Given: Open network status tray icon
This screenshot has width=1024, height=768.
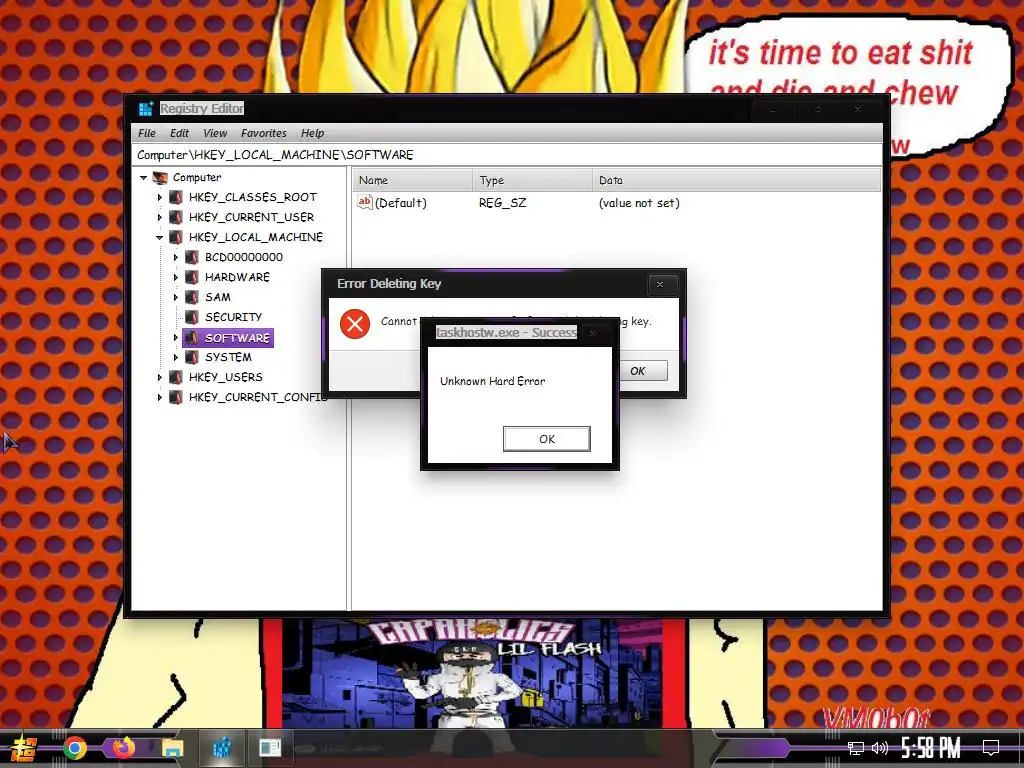Looking at the screenshot, I should [856, 748].
